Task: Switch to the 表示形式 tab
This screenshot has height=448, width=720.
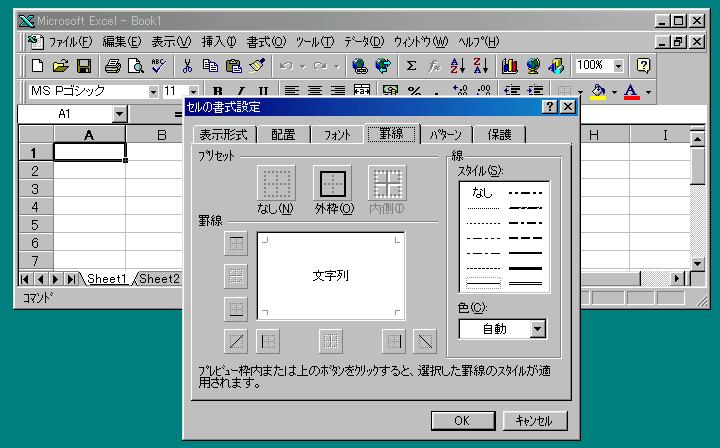Action: click(224, 135)
